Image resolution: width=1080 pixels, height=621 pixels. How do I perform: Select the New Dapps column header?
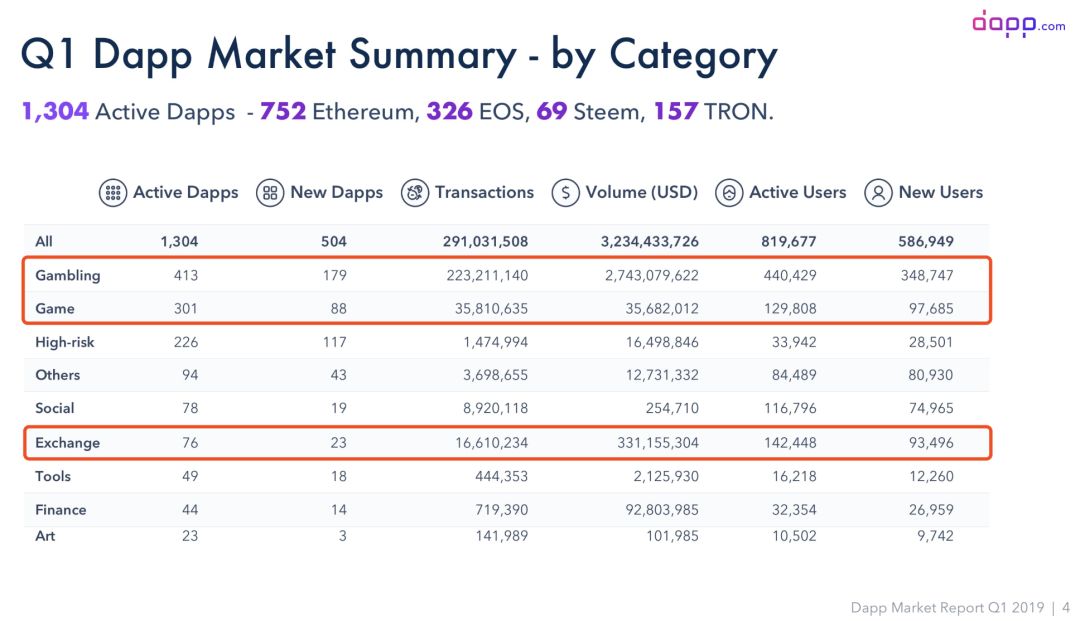pos(336,193)
